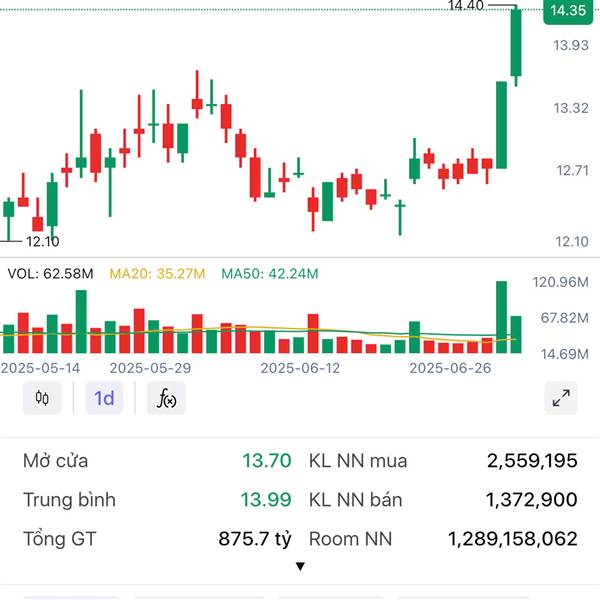Viewport: 600px width, 600px height.
Task: Expand chart to fullscreen
Action: pos(561,398)
